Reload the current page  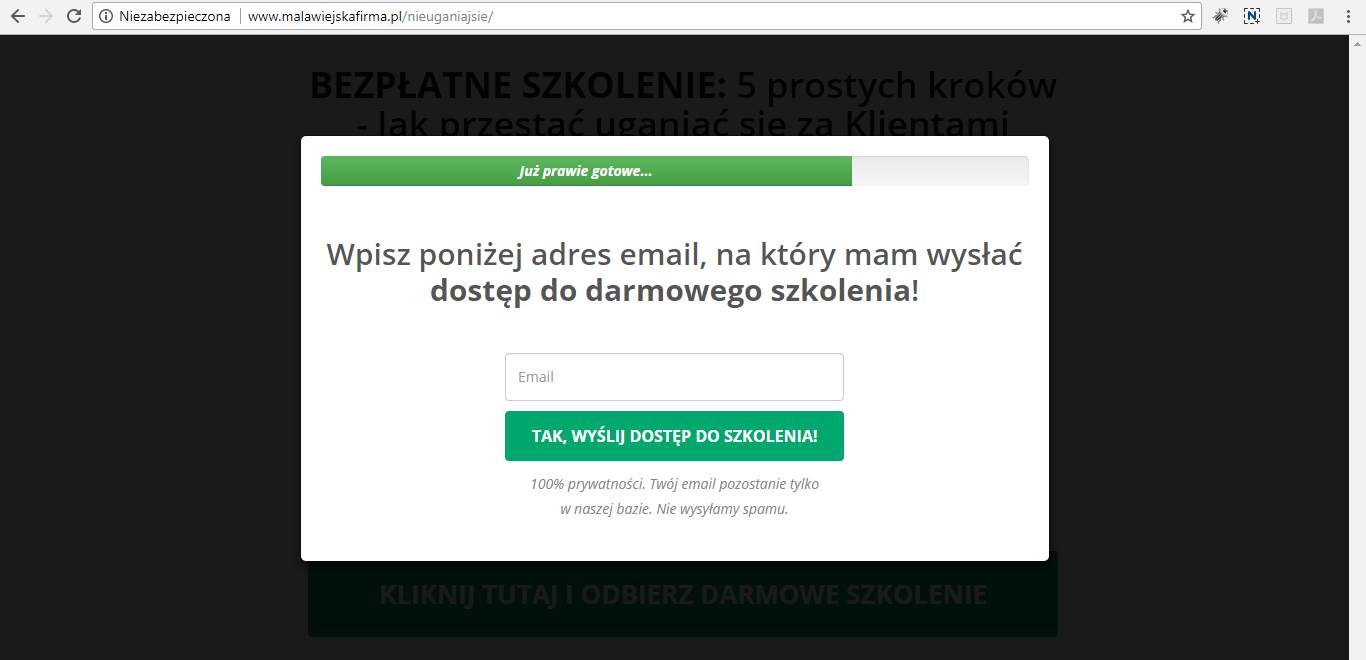pyautogui.click(x=73, y=16)
